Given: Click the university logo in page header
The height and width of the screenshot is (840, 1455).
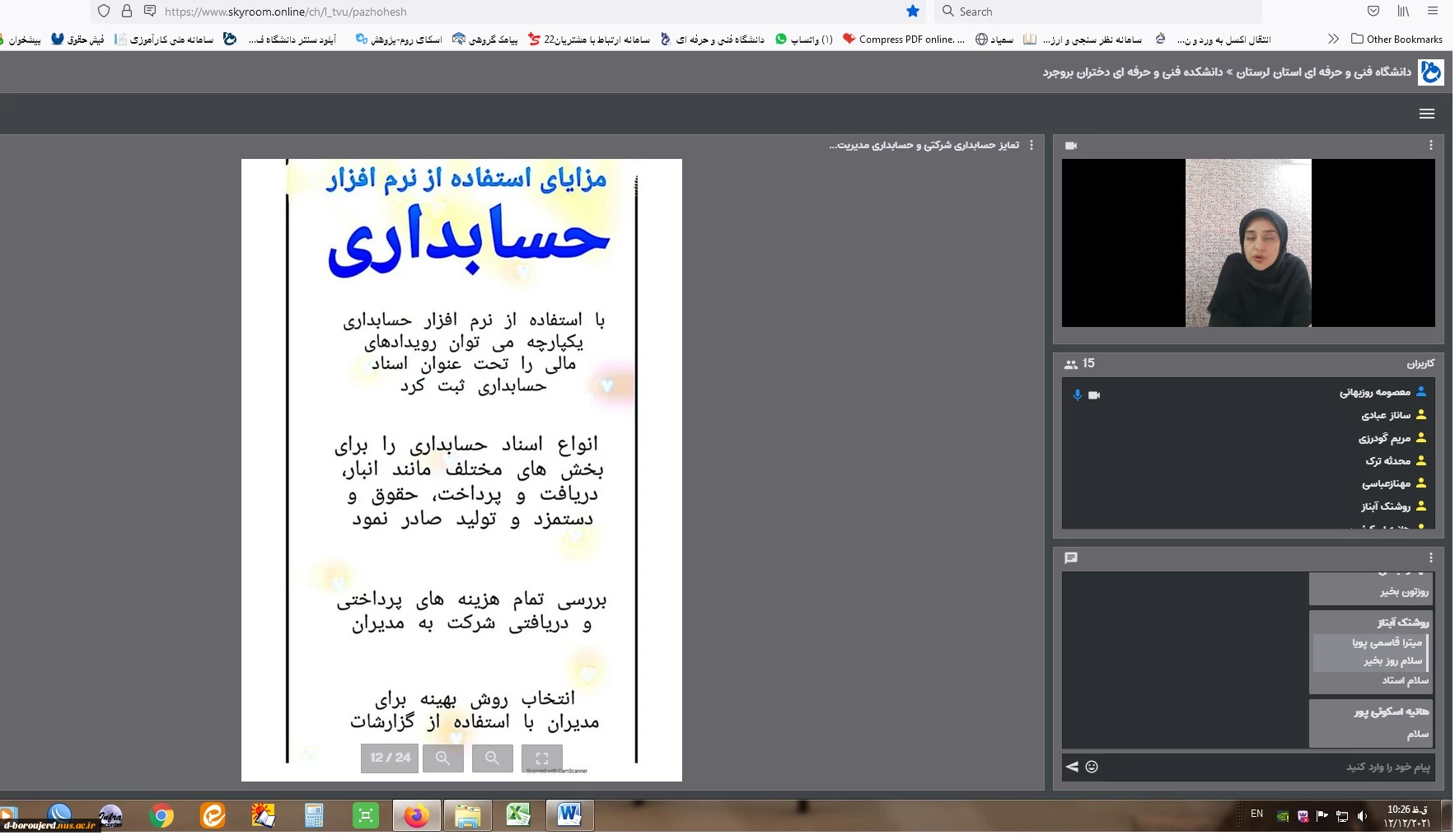Looking at the screenshot, I should pyautogui.click(x=1431, y=72).
